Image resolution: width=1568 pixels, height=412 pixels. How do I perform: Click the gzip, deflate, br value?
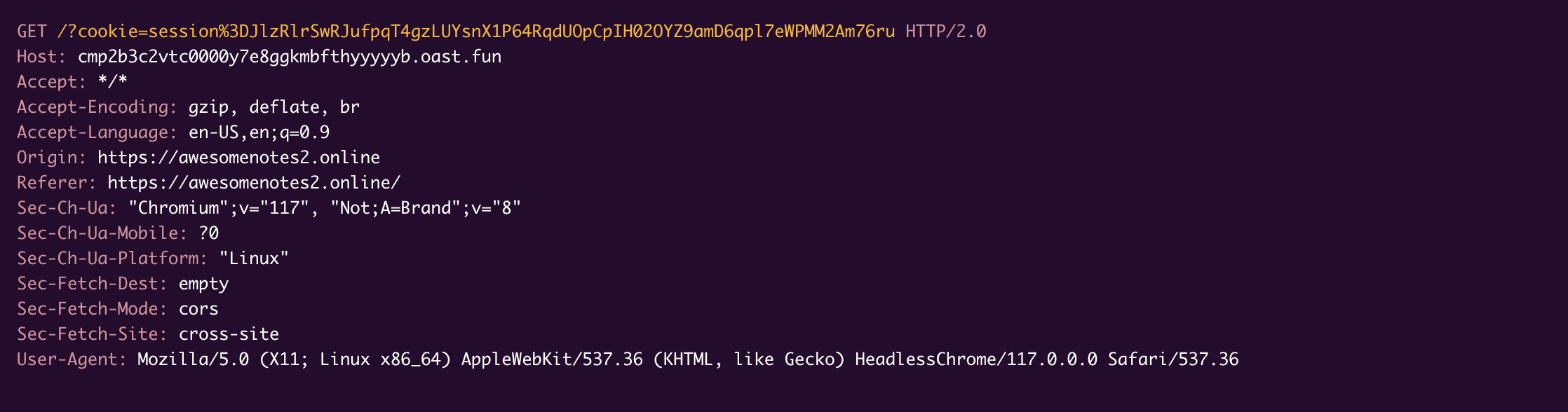click(x=273, y=107)
